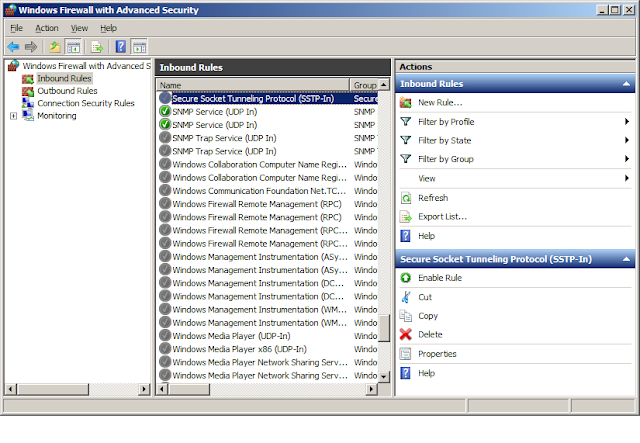Select Connection Security Rules in the tree
This screenshot has width=640, height=443.
86,103
